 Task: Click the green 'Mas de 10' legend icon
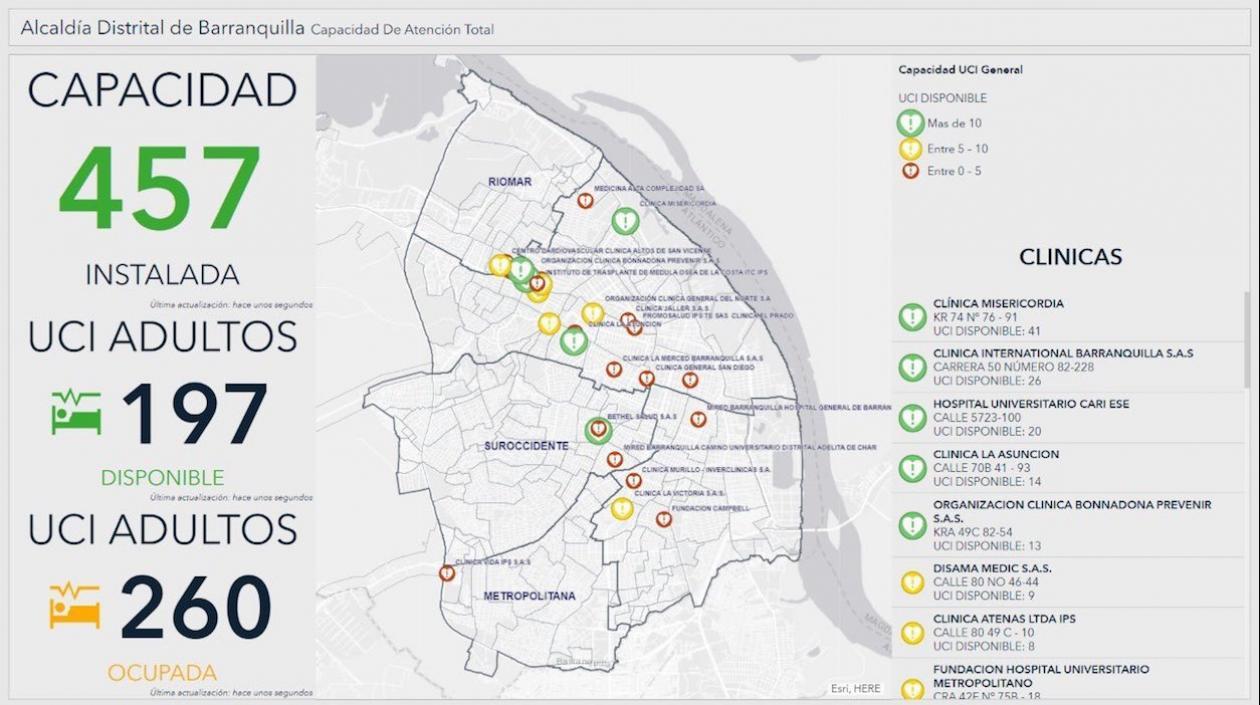pyautogui.click(x=910, y=123)
